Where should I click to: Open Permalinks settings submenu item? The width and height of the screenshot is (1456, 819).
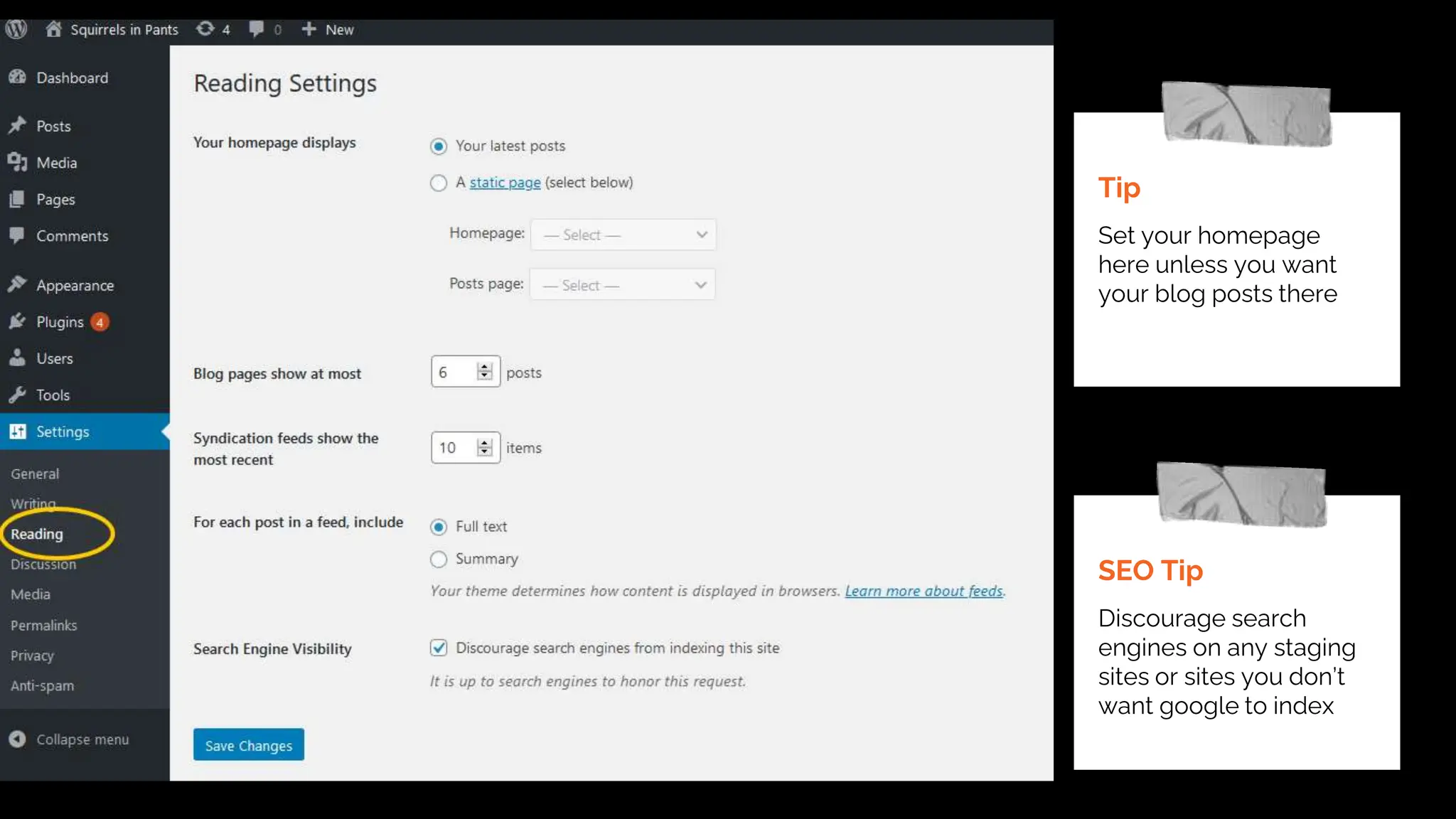(x=43, y=626)
